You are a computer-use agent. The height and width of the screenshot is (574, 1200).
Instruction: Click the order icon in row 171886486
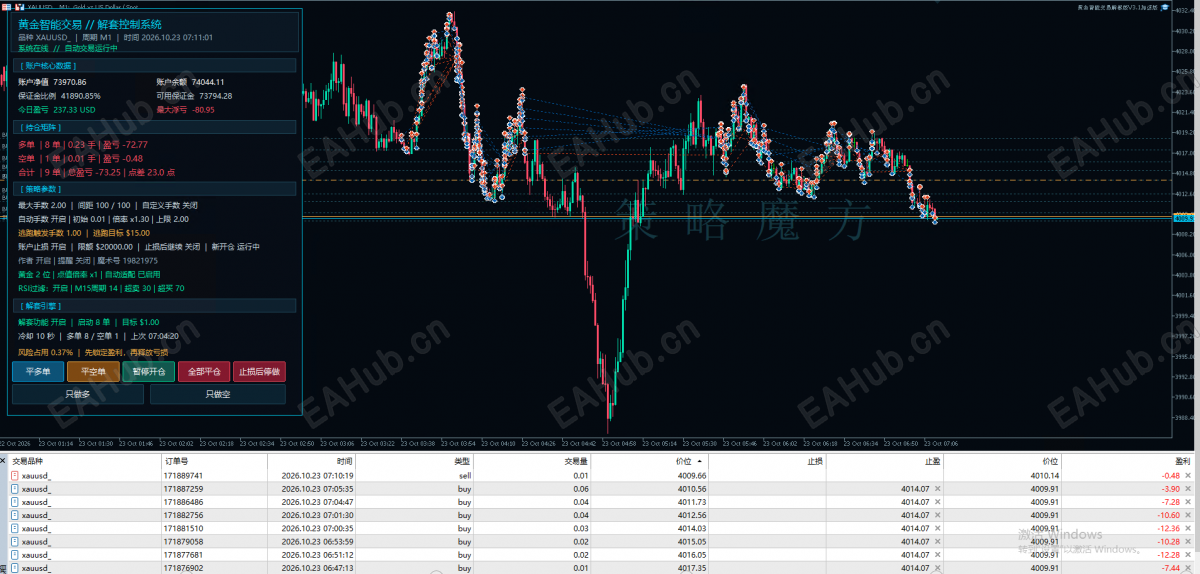(x=15, y=502)
